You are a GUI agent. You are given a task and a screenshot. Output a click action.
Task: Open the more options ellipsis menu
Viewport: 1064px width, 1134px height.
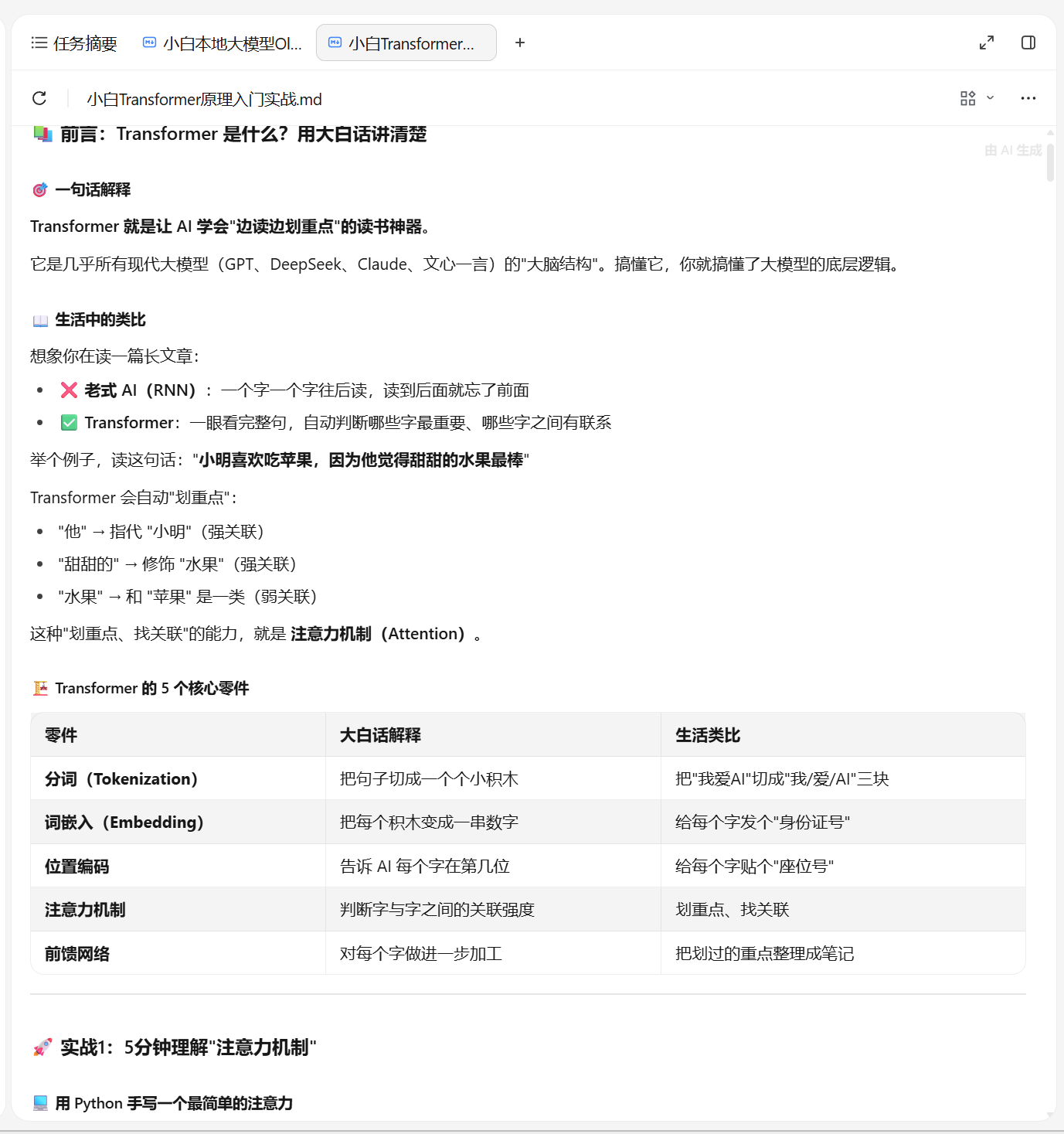coord(1028,98)
